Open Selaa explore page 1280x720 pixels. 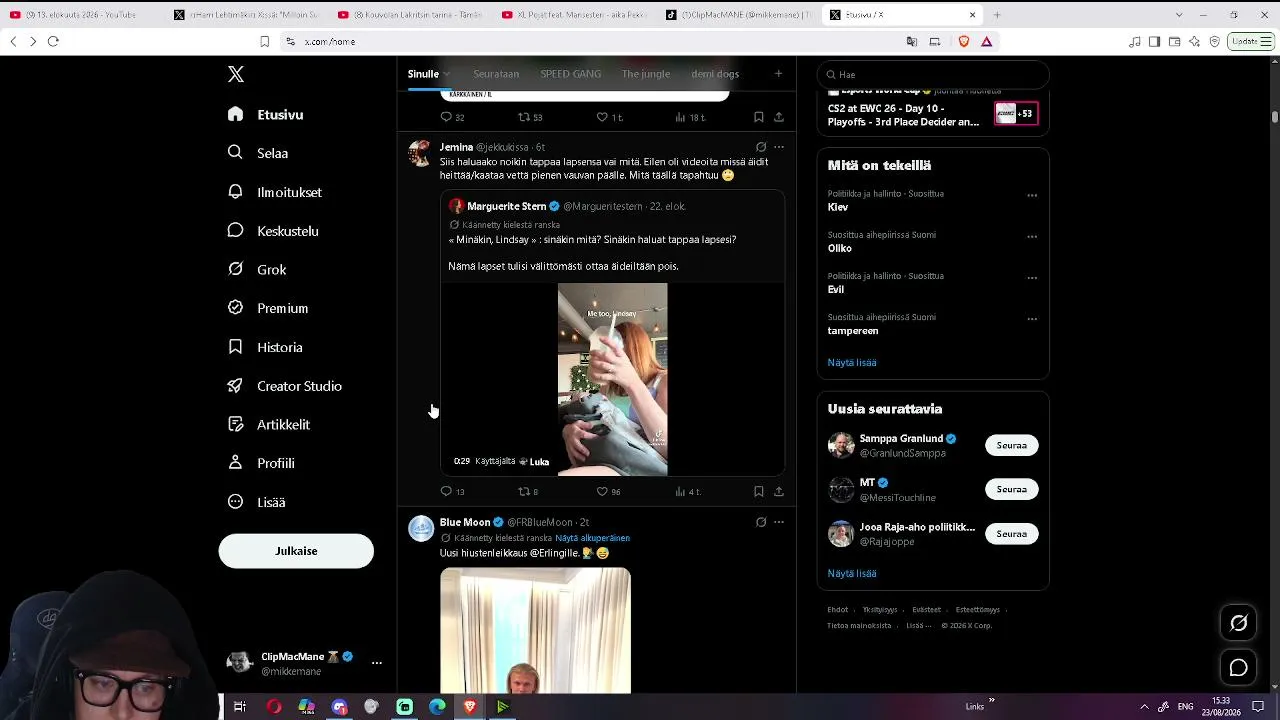258,153
